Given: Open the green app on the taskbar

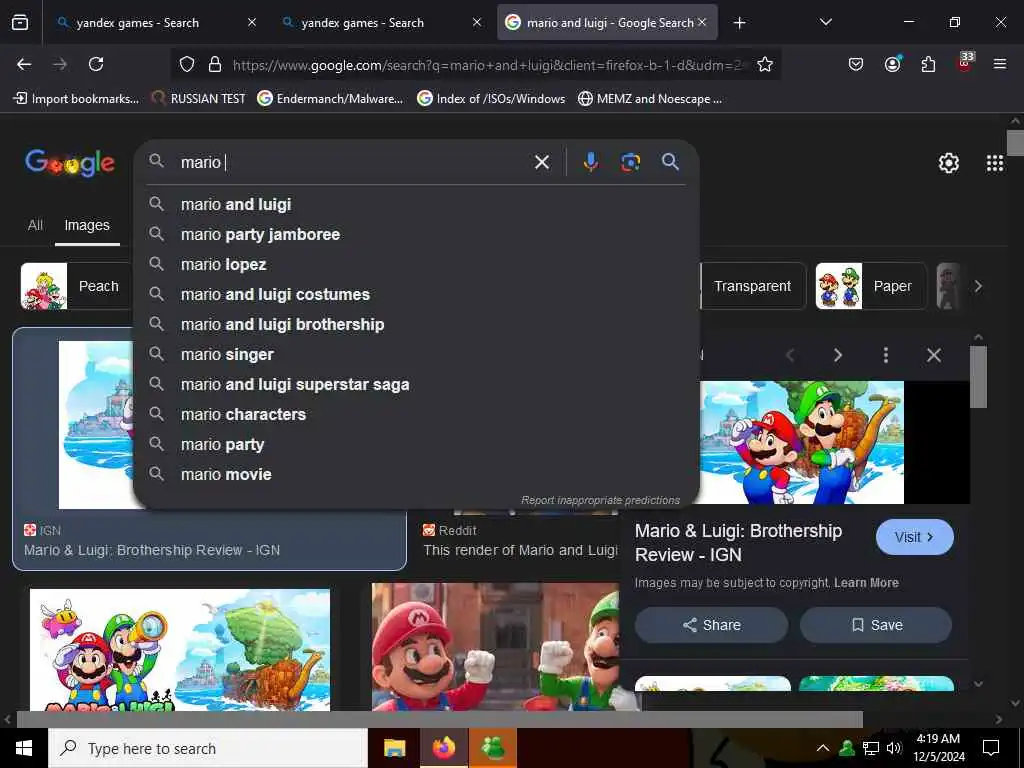Looking at the screenshot, I should click(493, 748).
